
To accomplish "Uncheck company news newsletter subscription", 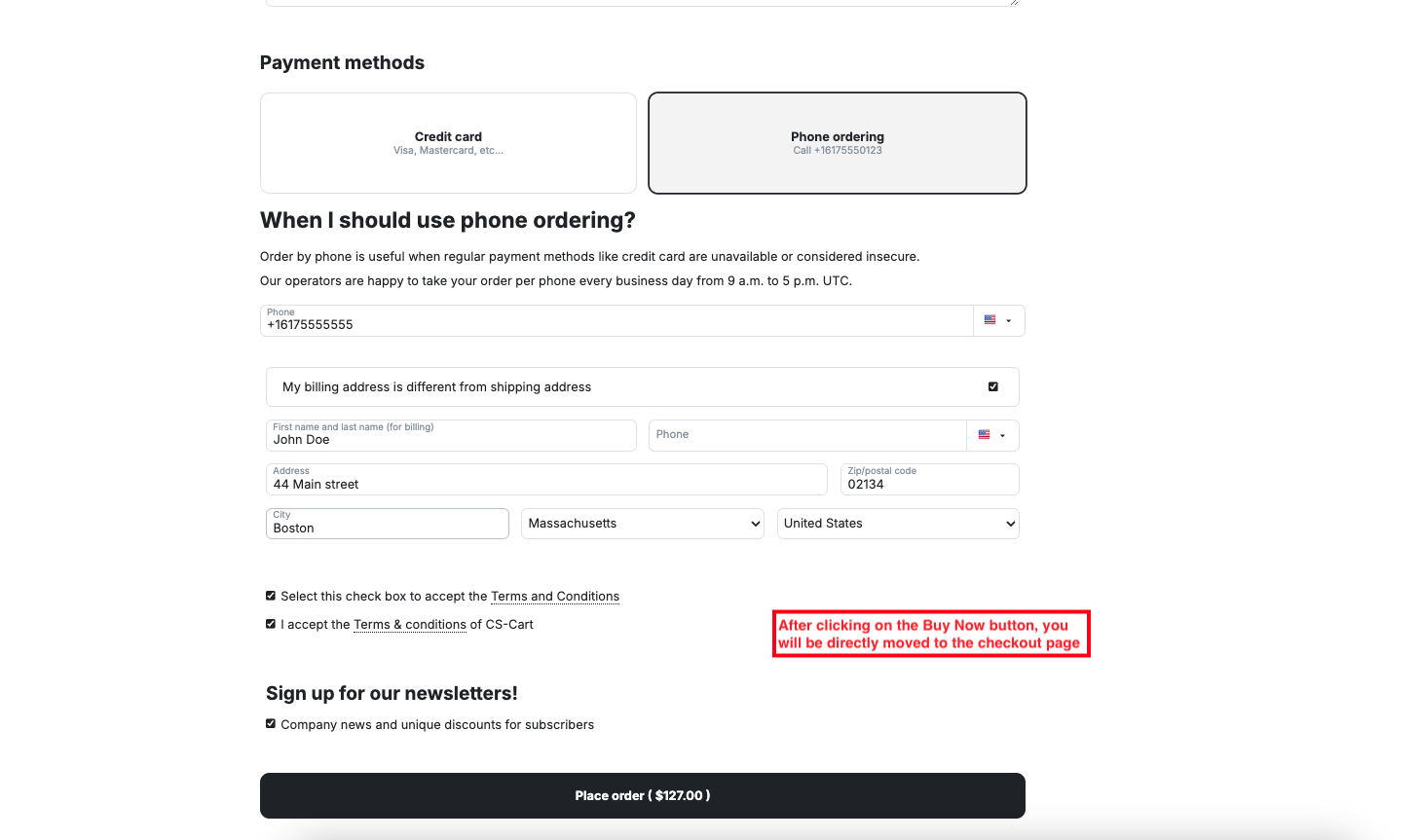I will pos(271,723).
